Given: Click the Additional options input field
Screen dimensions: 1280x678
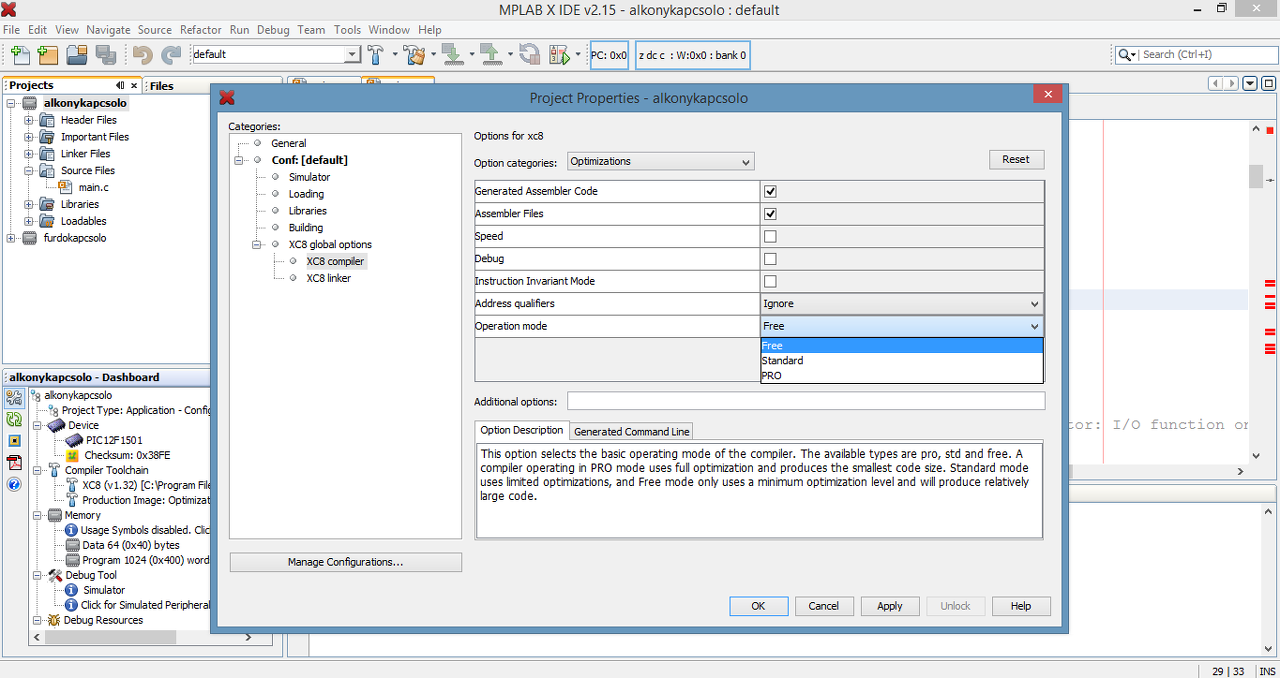Looking at the screenshot, I should point(806,401).
